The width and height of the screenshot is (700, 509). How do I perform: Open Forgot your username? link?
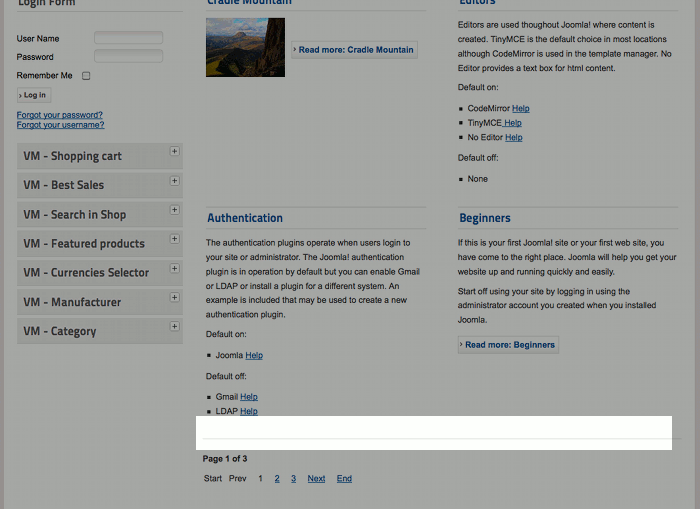pos(61,125)
